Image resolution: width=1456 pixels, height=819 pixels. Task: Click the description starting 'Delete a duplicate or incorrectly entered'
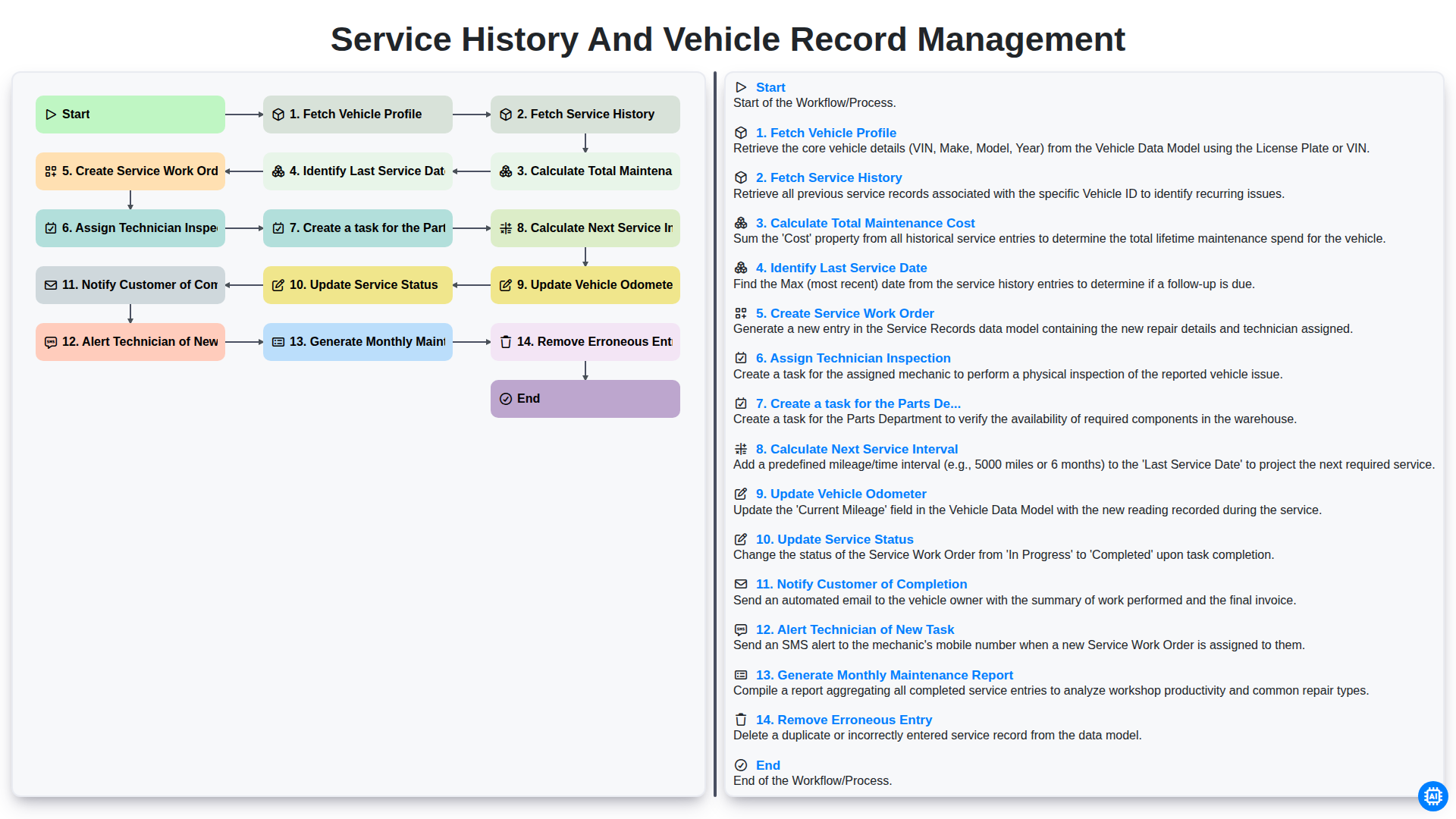tap(937, 736)
